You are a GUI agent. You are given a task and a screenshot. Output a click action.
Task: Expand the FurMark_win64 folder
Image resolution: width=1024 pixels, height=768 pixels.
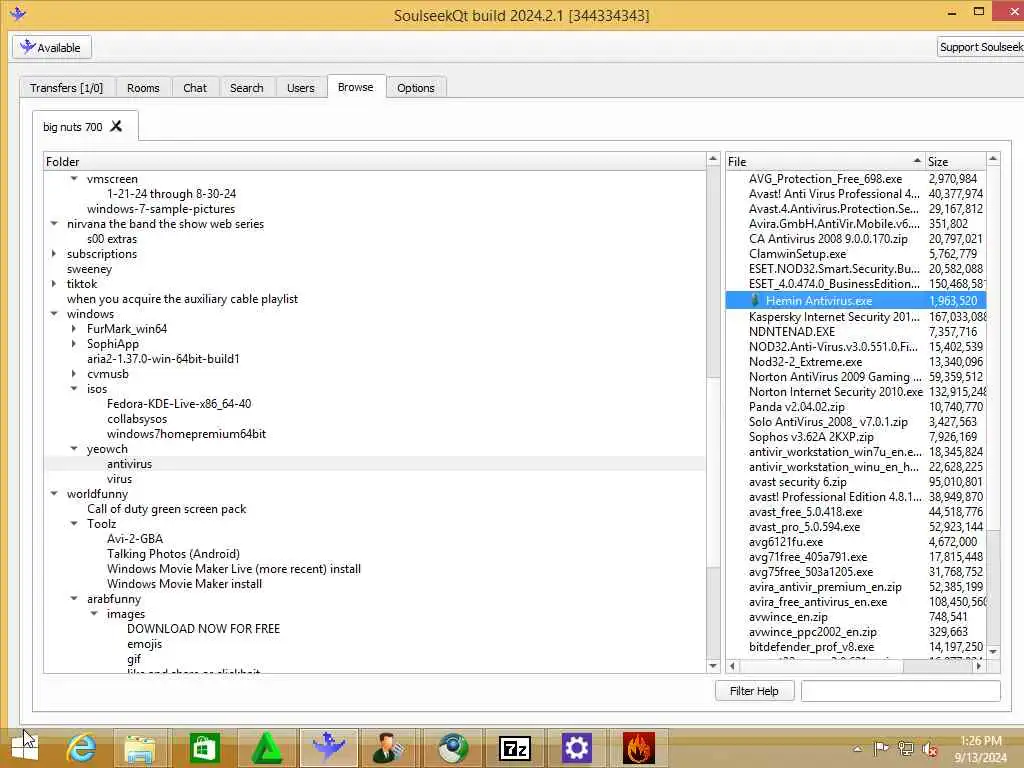pyautogui.click(x=74, y=328)
